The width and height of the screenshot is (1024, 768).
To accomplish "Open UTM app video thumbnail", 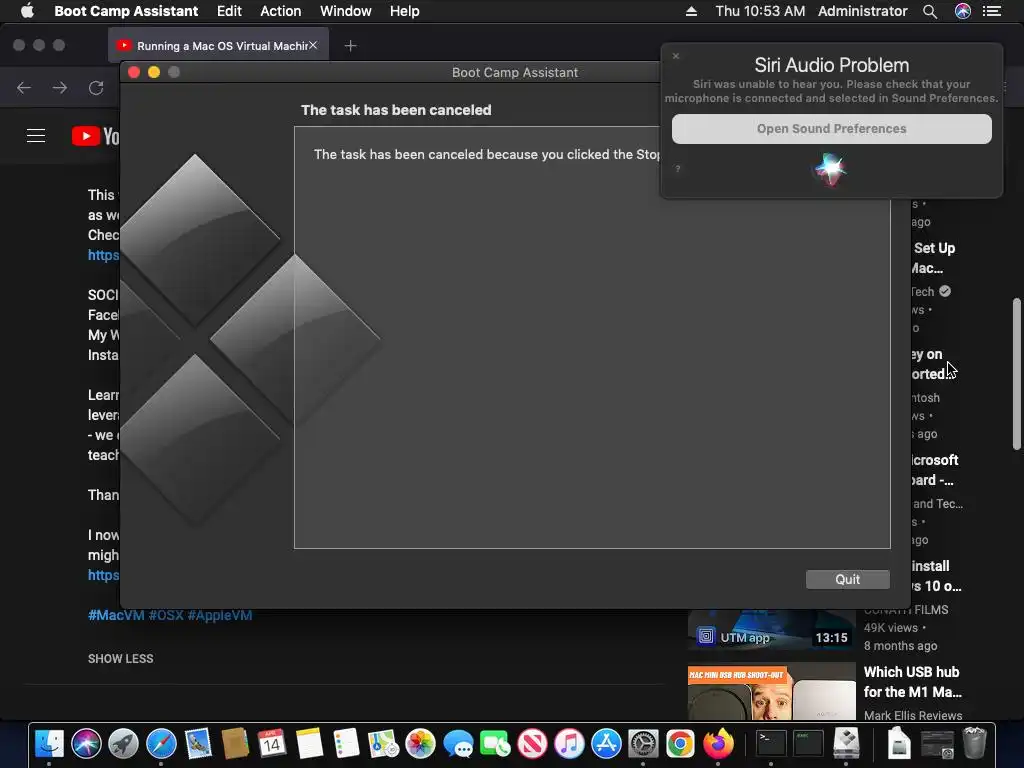I will tap(771, 630).
